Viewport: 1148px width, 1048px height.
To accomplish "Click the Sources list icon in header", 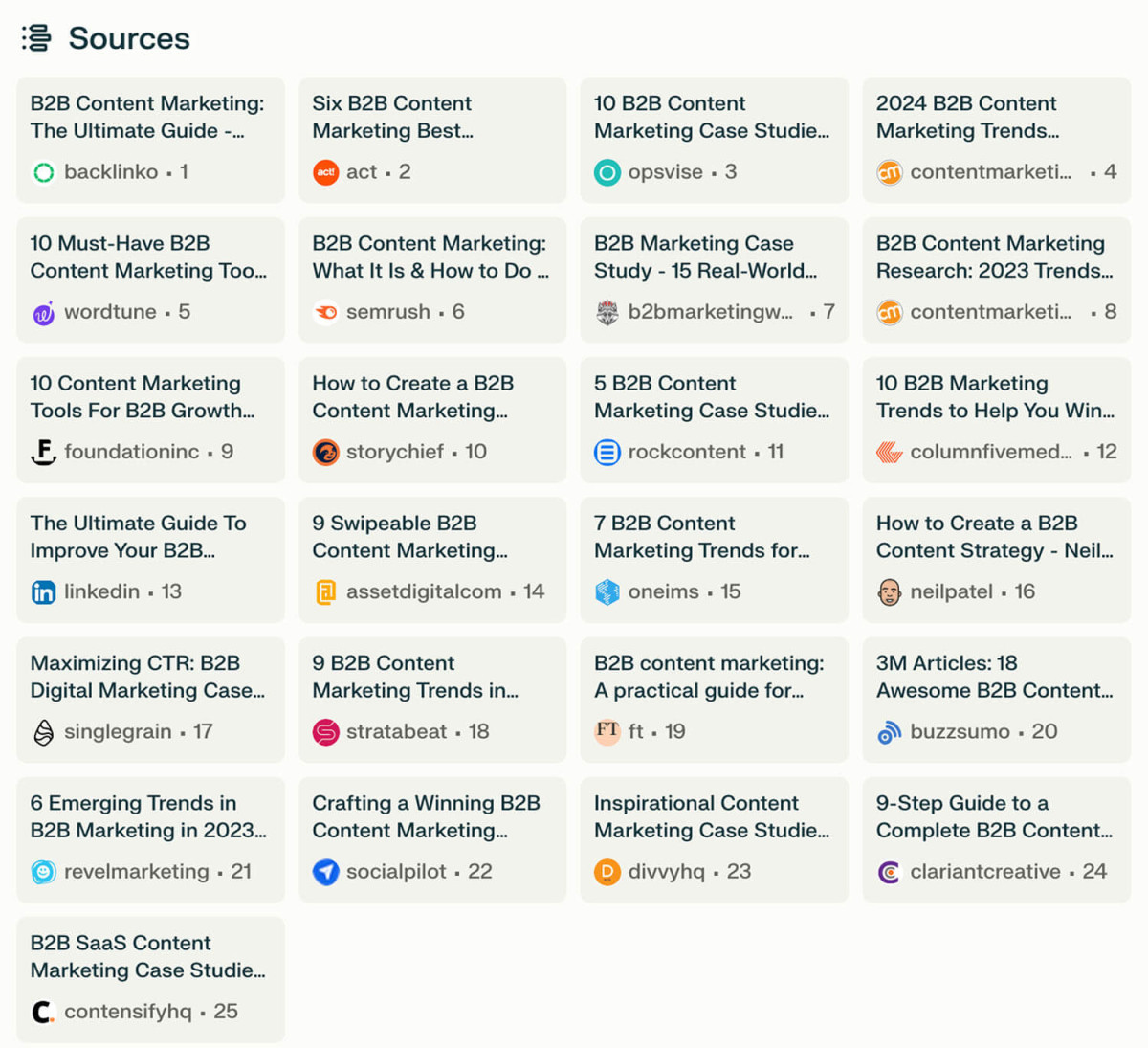I will 36,38.
